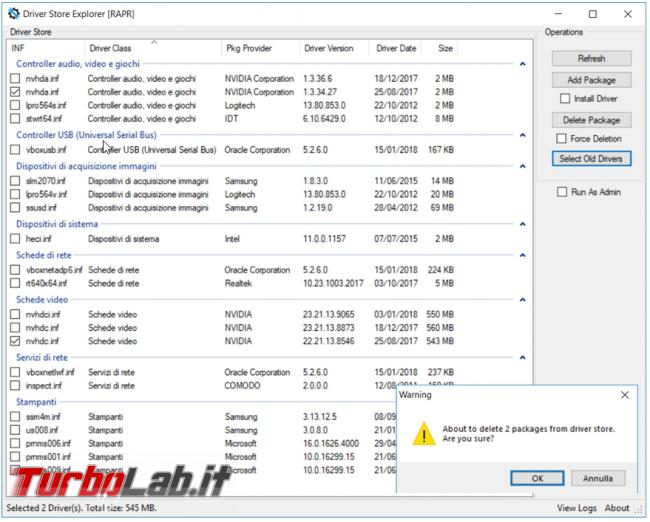Screen dimensions: 650x522
Task: Click the 560 MB size cell
Action: point(440,328)
